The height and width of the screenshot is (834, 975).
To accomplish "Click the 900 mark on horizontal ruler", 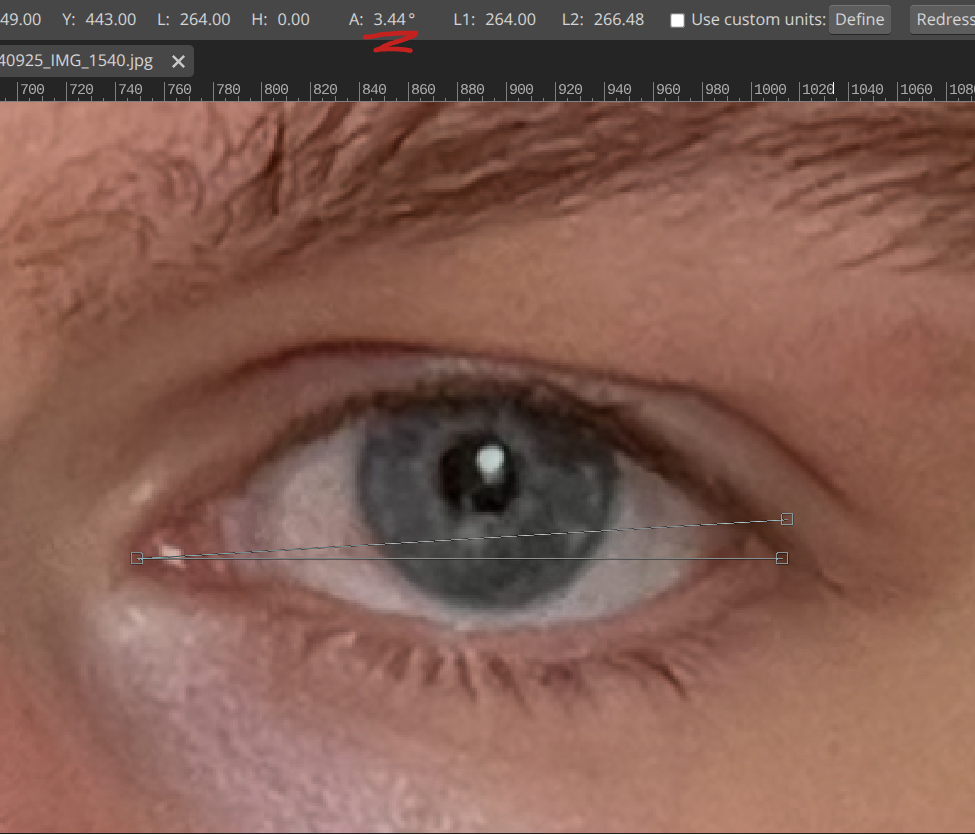I will click(x=520, y=90).
